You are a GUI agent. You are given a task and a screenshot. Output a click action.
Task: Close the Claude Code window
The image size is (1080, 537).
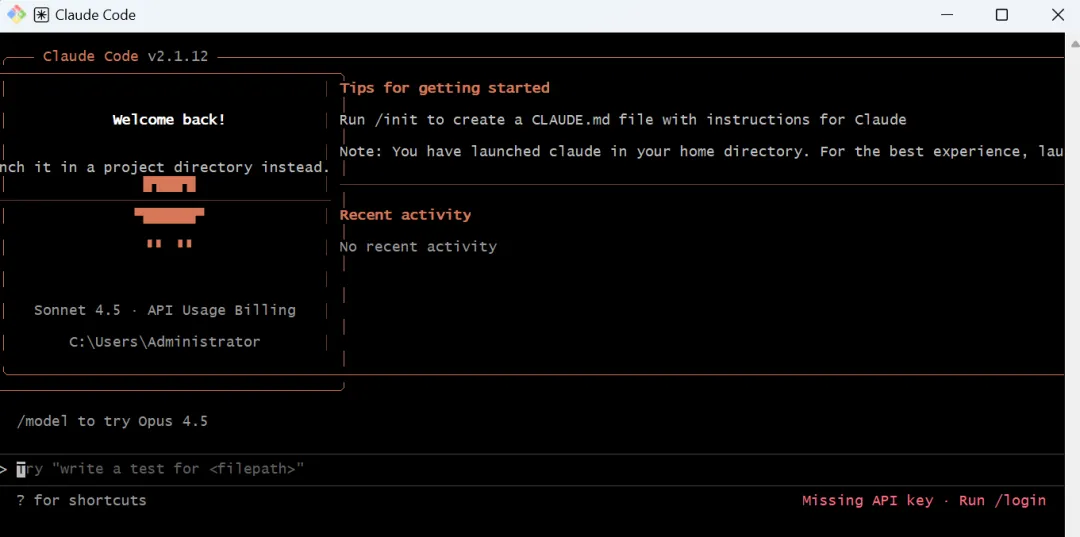(x=1058, y=14)
